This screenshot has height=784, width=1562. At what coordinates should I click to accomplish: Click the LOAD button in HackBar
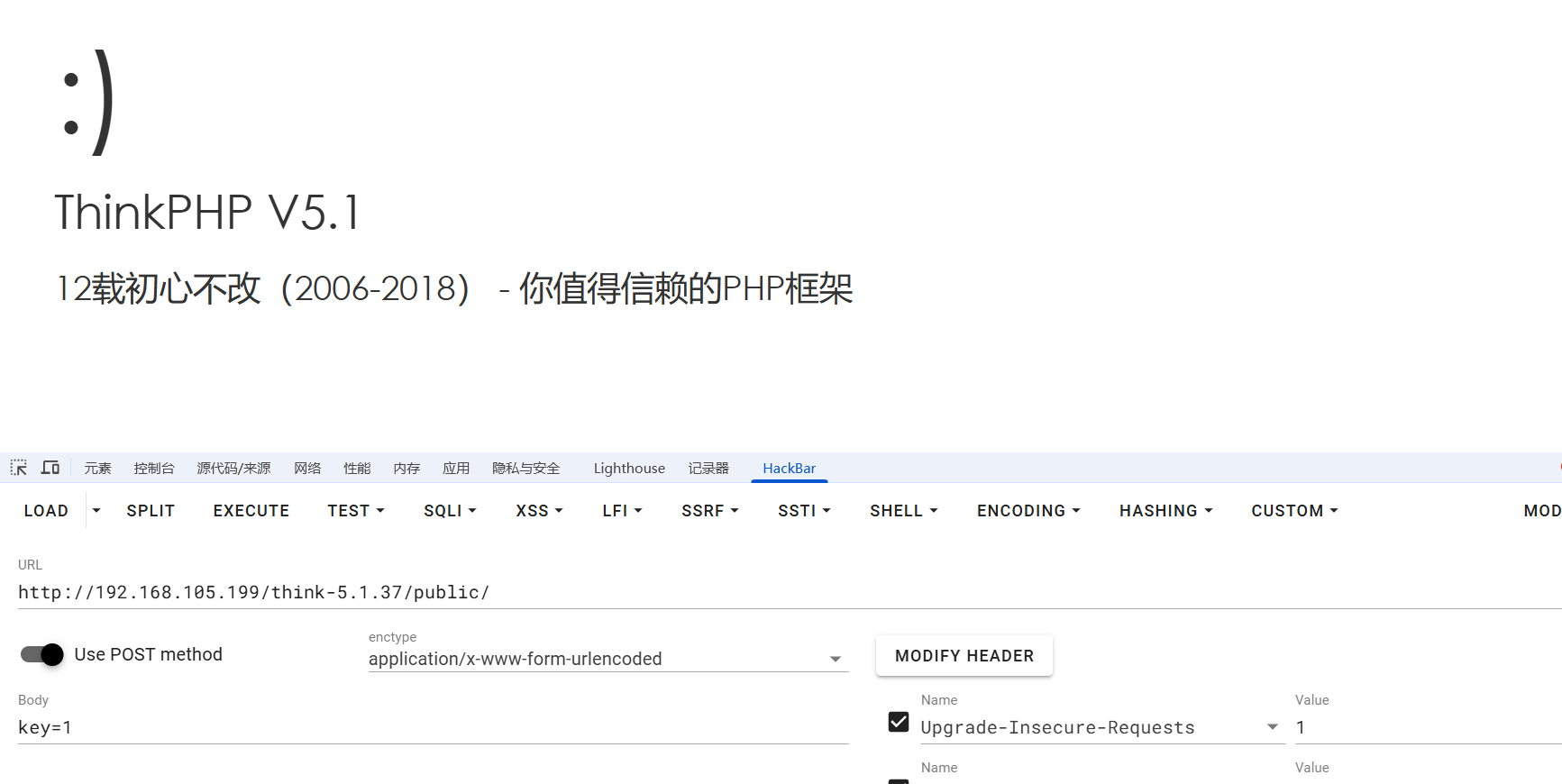pyautogui.click(x=46, y=511)
